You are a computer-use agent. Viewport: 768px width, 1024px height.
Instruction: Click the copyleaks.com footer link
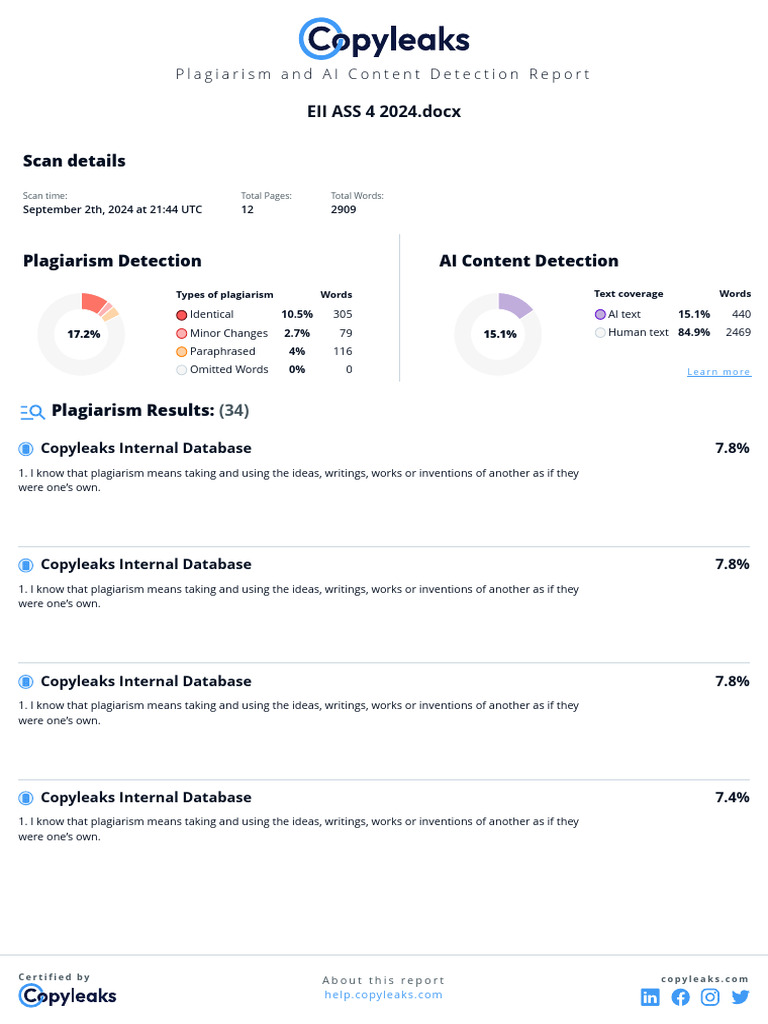click(704, 979)
